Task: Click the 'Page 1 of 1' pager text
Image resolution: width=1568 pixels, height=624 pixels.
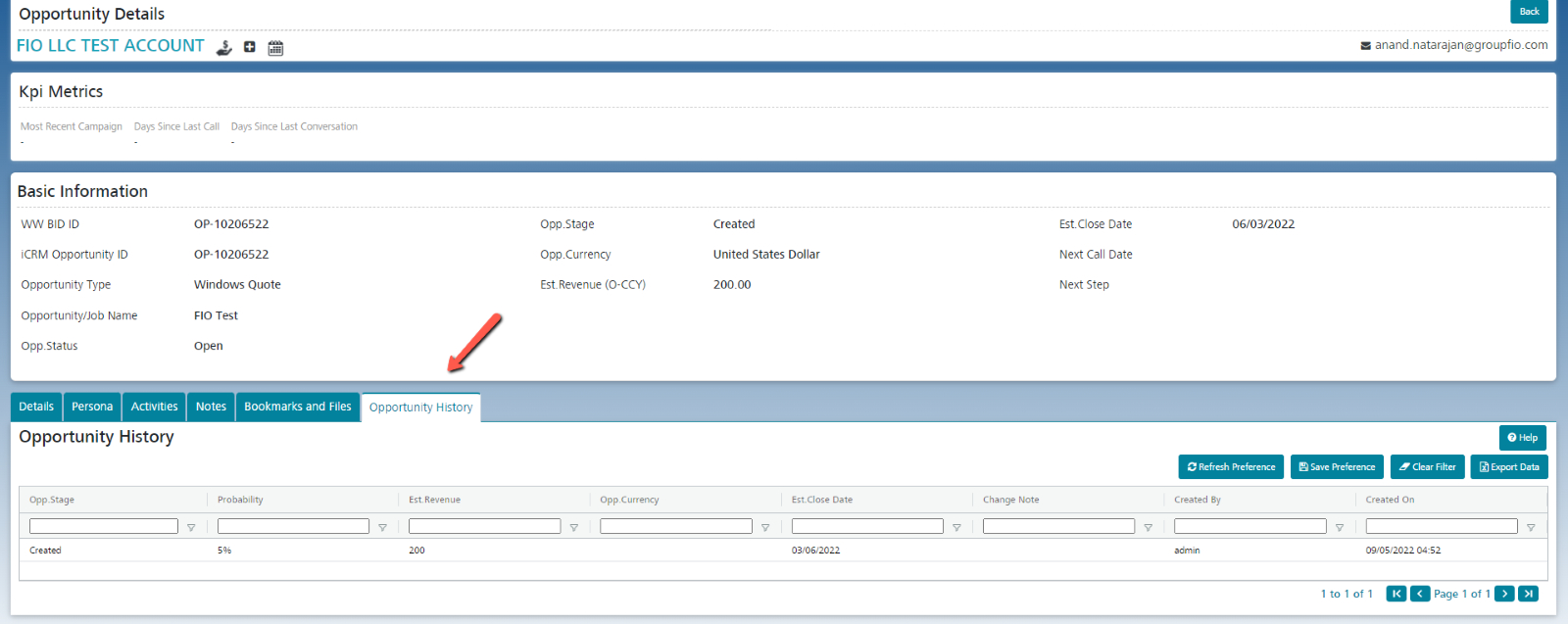Action: pyautogui.click(x=1462, y=594)
